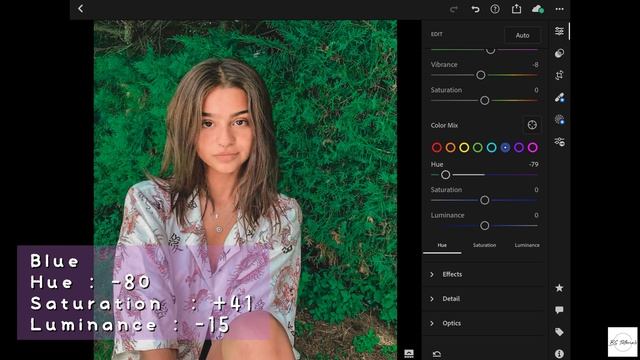Select the blue color channel circle
Viewport: 640px width, 360px height.
(x=505, y=147)
